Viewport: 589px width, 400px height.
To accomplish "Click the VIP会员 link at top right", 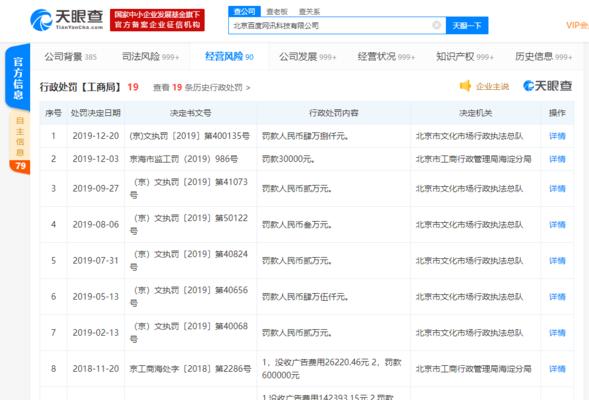I will (x=577, y=25).
